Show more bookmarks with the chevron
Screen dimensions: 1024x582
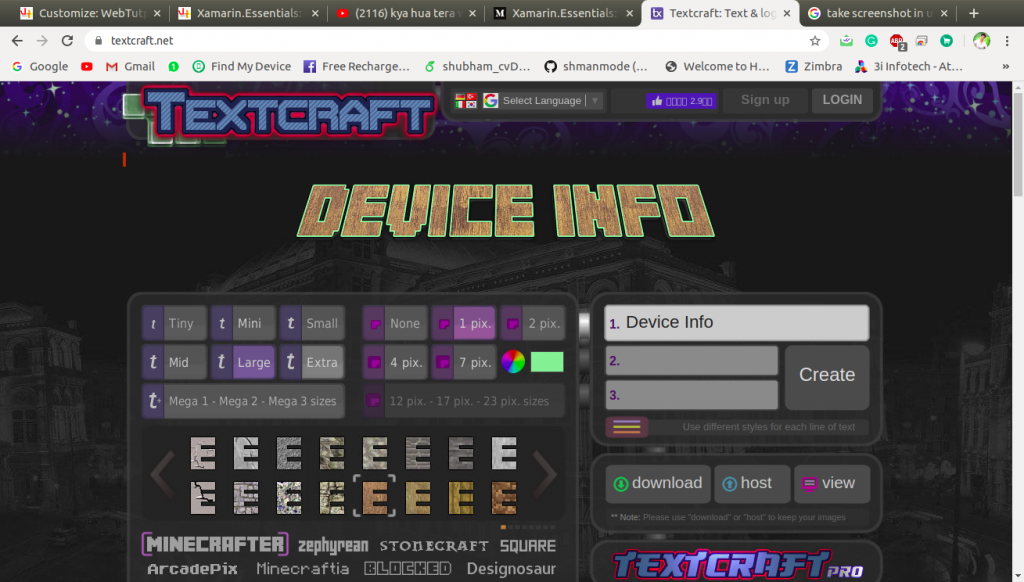pos(1006,67)
